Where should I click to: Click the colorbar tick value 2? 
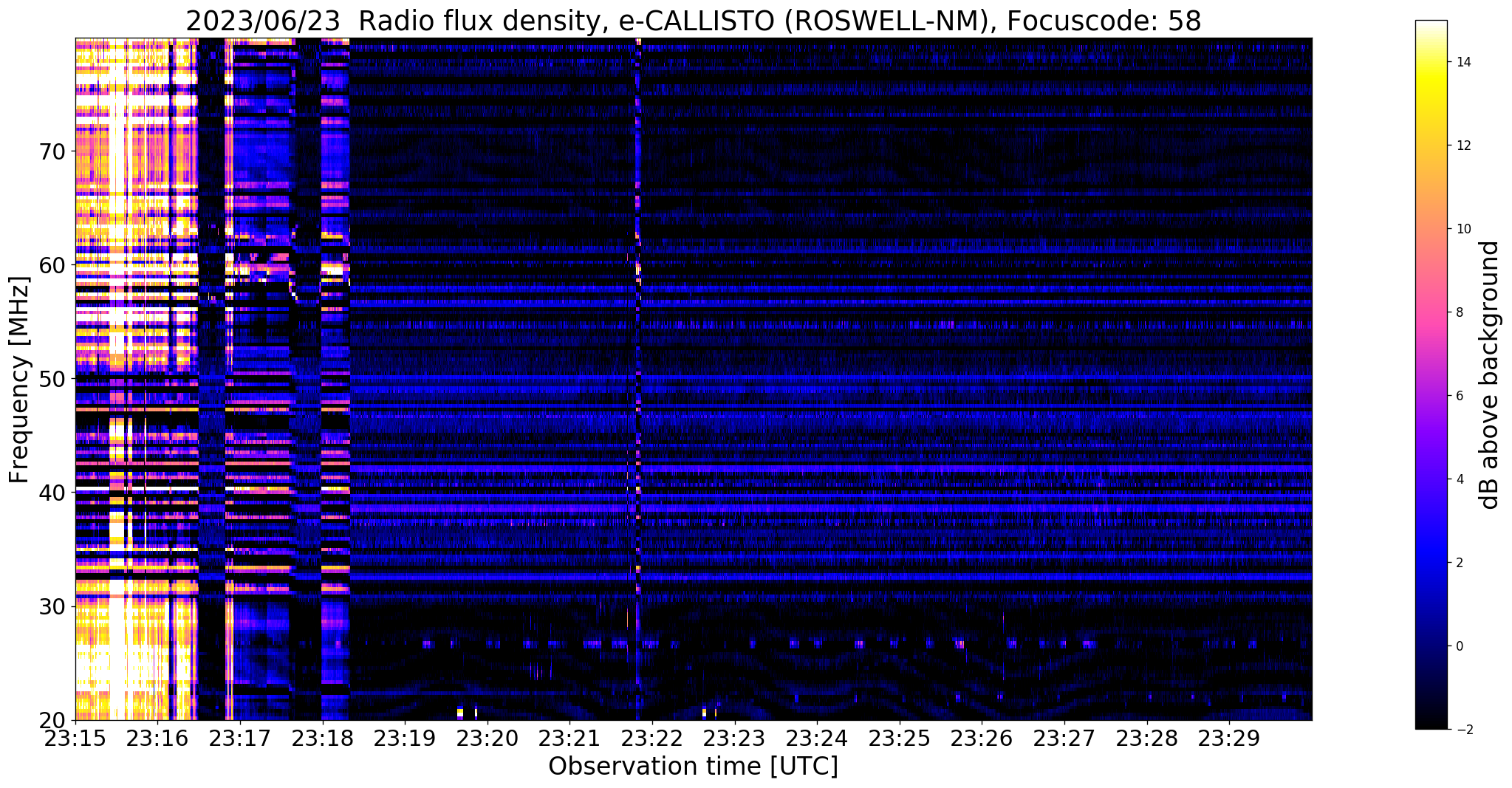click(x=1460, y=563)
